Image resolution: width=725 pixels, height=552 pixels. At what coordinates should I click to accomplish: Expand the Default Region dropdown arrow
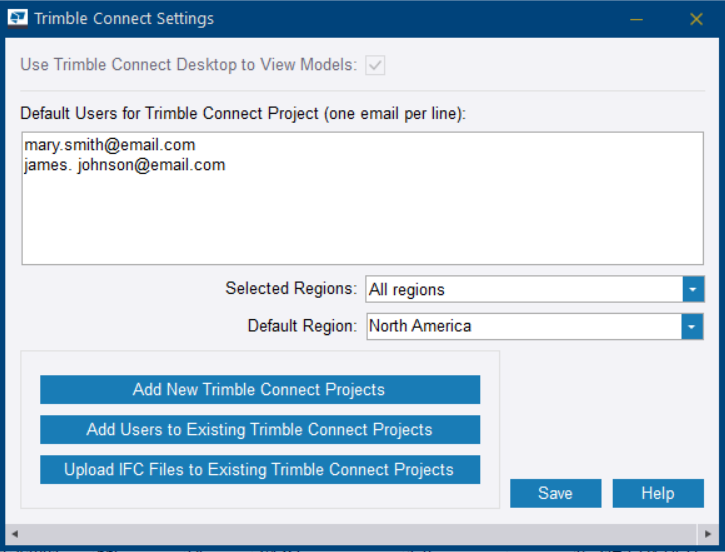(x=693, y=326)
